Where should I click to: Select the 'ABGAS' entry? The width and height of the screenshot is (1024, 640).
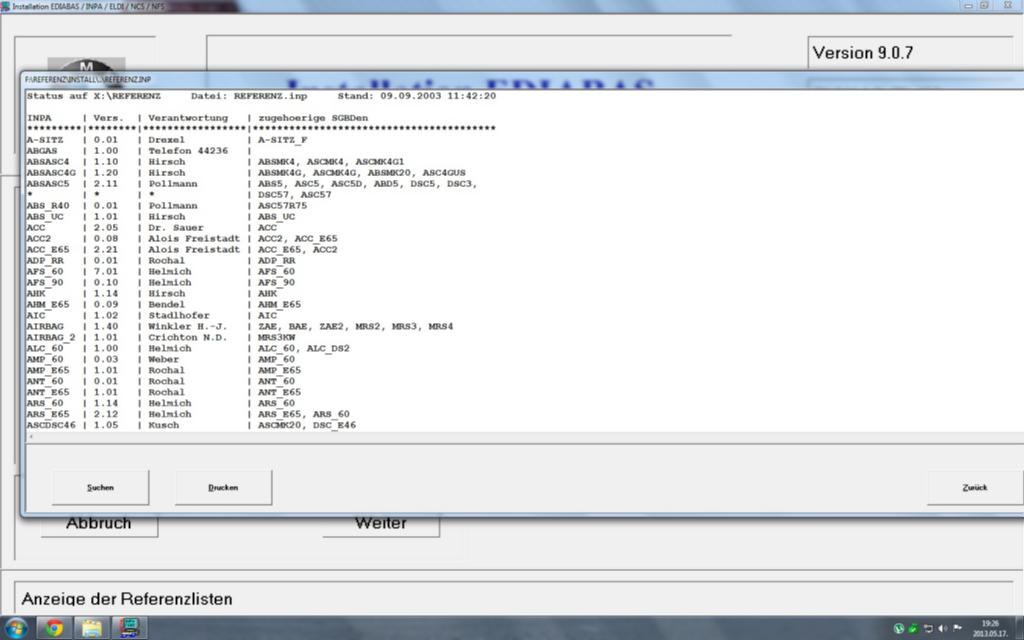tap(42, 151)
